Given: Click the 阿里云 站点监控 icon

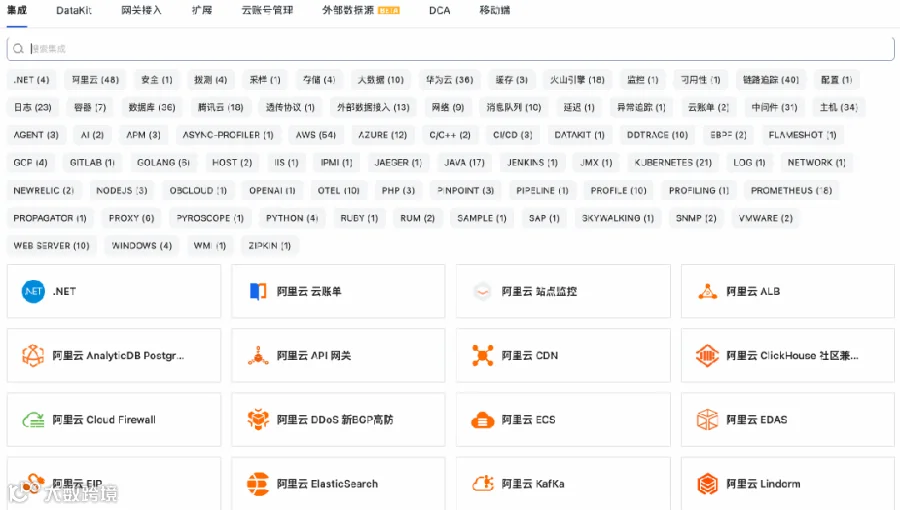Looking at the screenshot, I should [483, 291].
